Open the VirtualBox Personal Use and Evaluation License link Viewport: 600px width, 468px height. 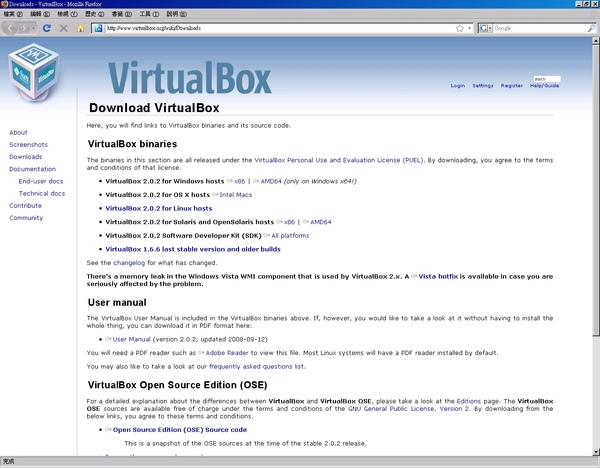pos(339,160)
